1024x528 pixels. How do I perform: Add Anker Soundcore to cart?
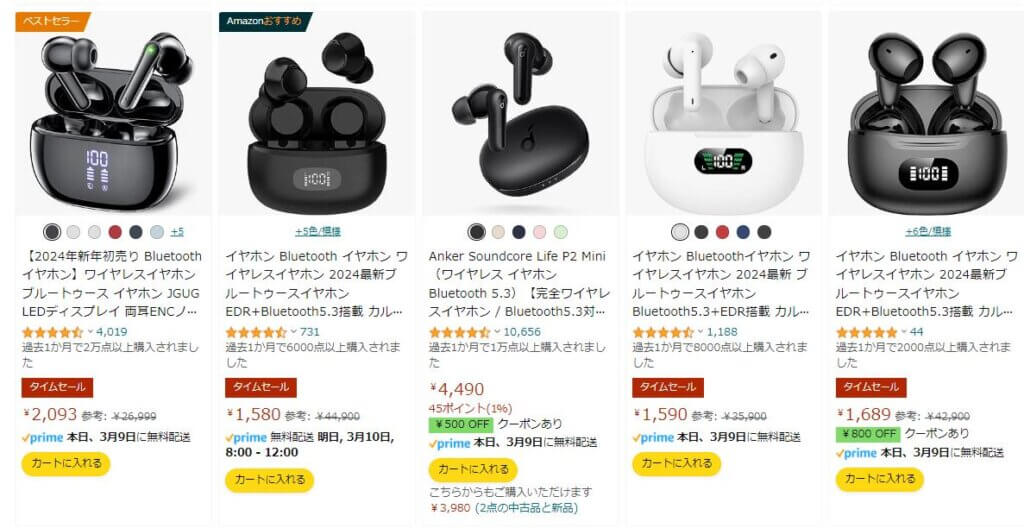[x=473, y=470]
